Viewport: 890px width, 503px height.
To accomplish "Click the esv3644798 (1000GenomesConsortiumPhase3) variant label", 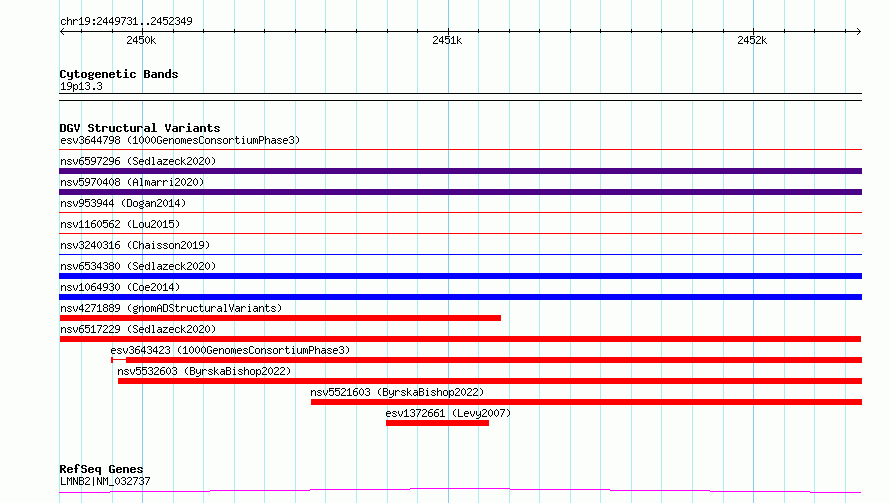I will (180, 140).
